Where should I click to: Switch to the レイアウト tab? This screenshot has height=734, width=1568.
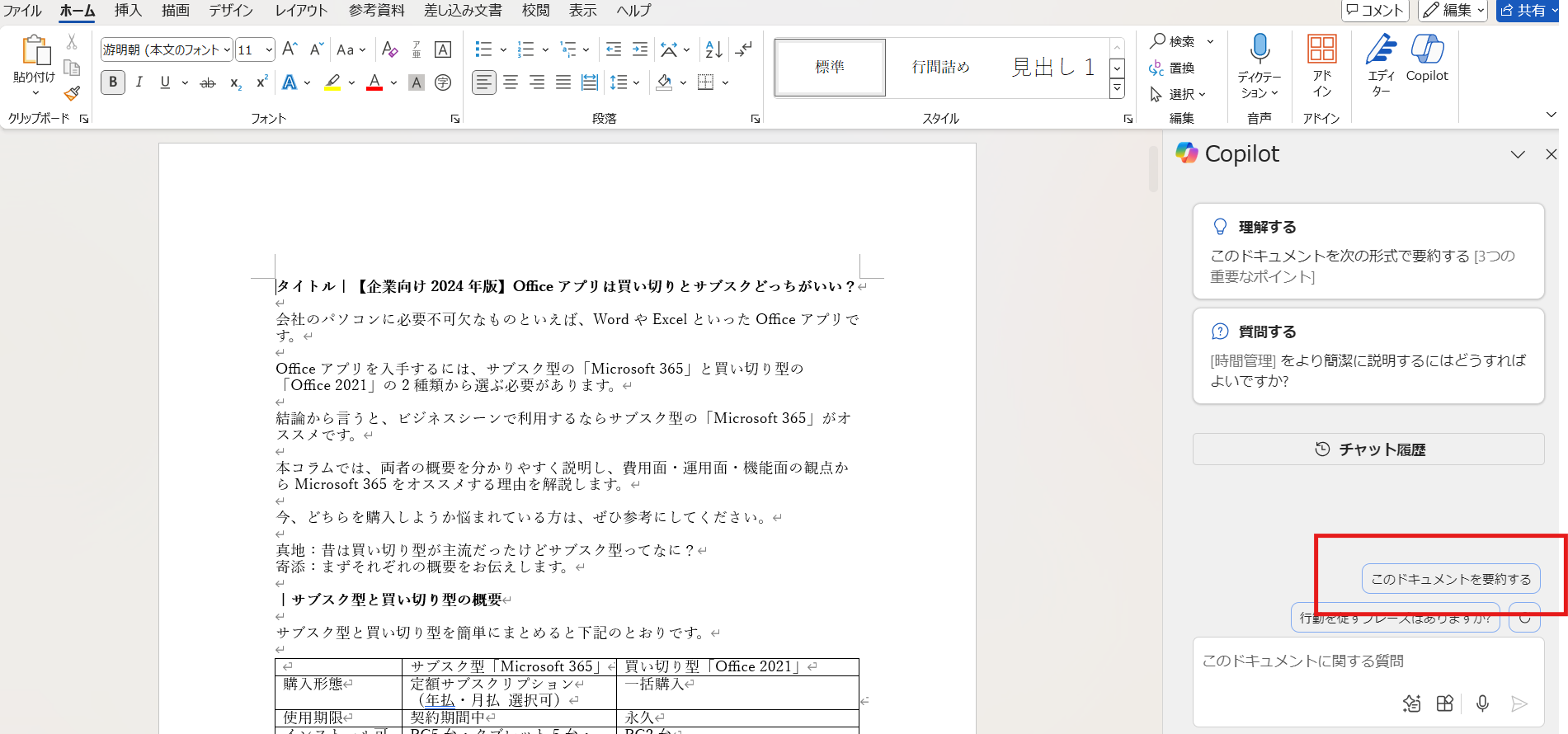pos(301,11)
